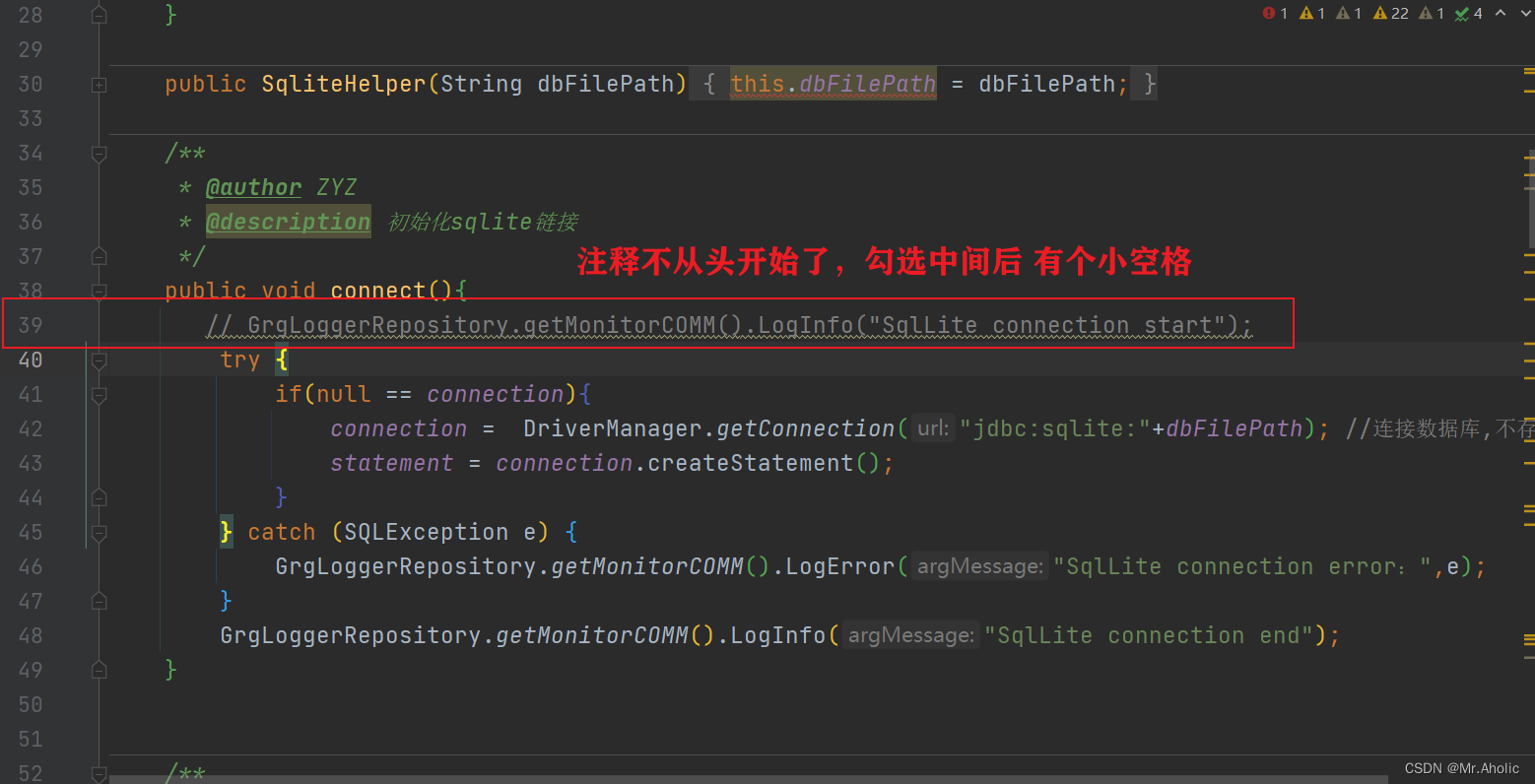The image size is (1535, 784).
Task: Click the '@author' Javadoc tag
Action: [253, 187]
